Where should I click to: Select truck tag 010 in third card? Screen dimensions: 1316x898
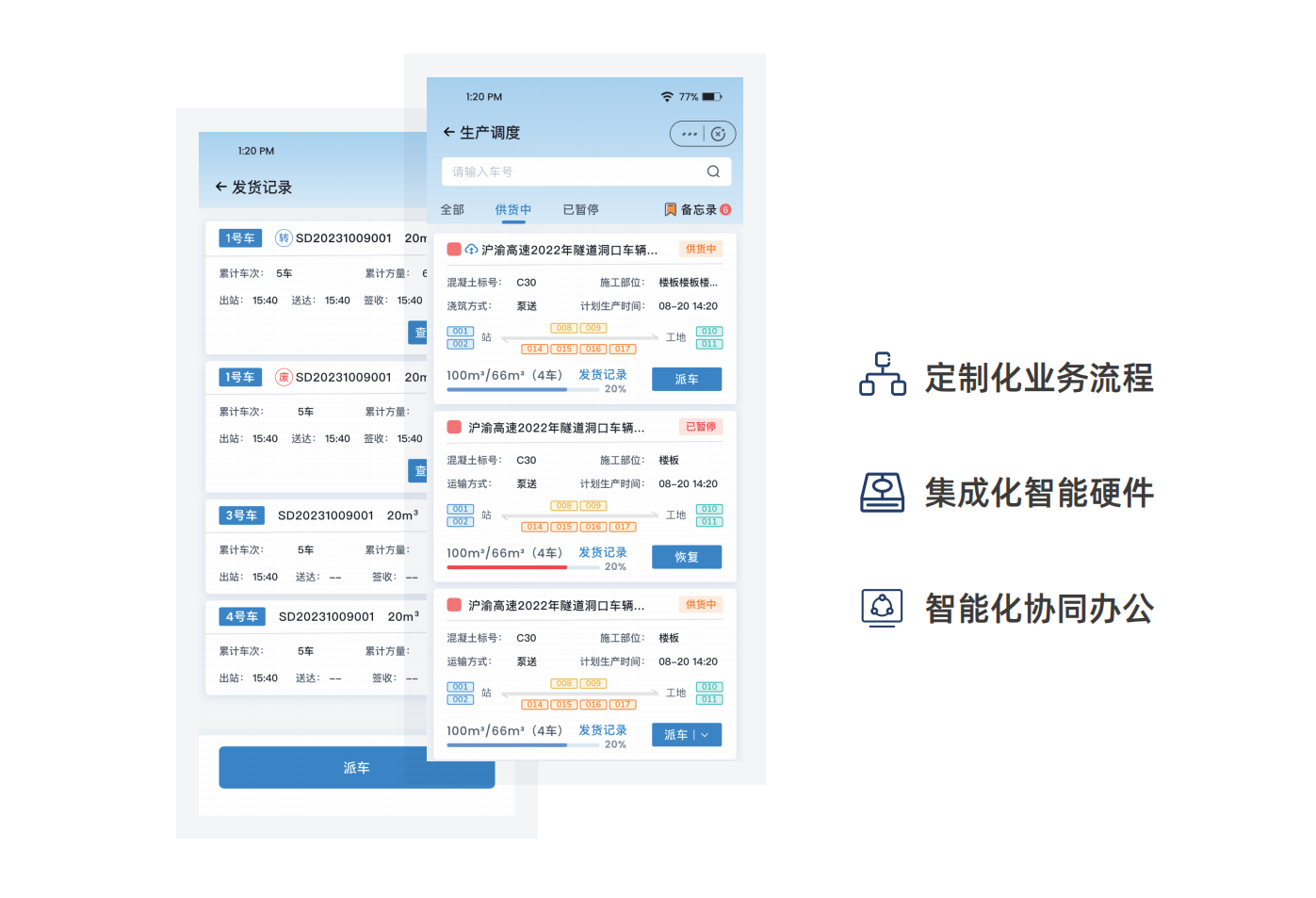709,687
